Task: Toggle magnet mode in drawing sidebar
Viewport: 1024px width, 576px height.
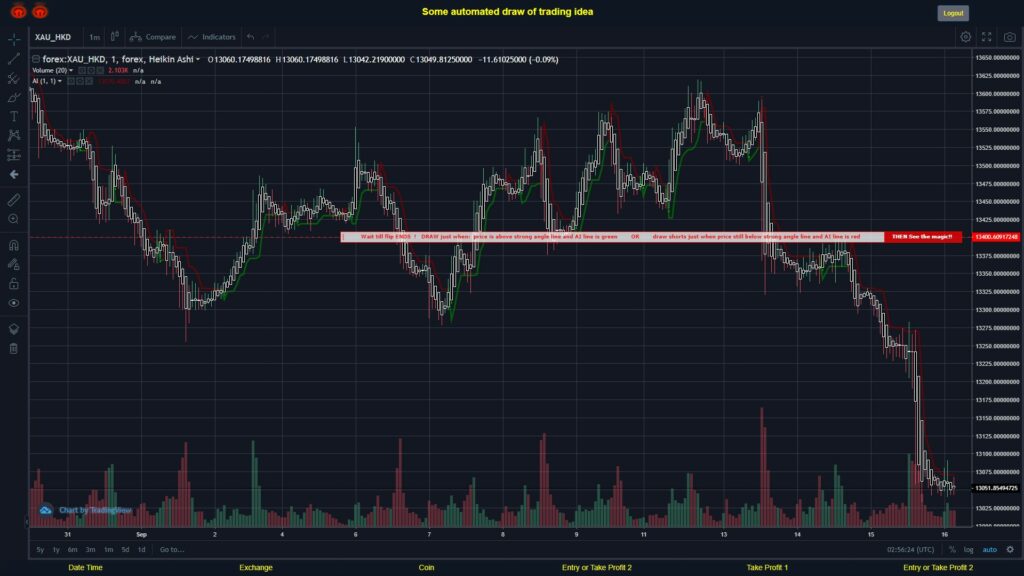Action: [12, 245]
